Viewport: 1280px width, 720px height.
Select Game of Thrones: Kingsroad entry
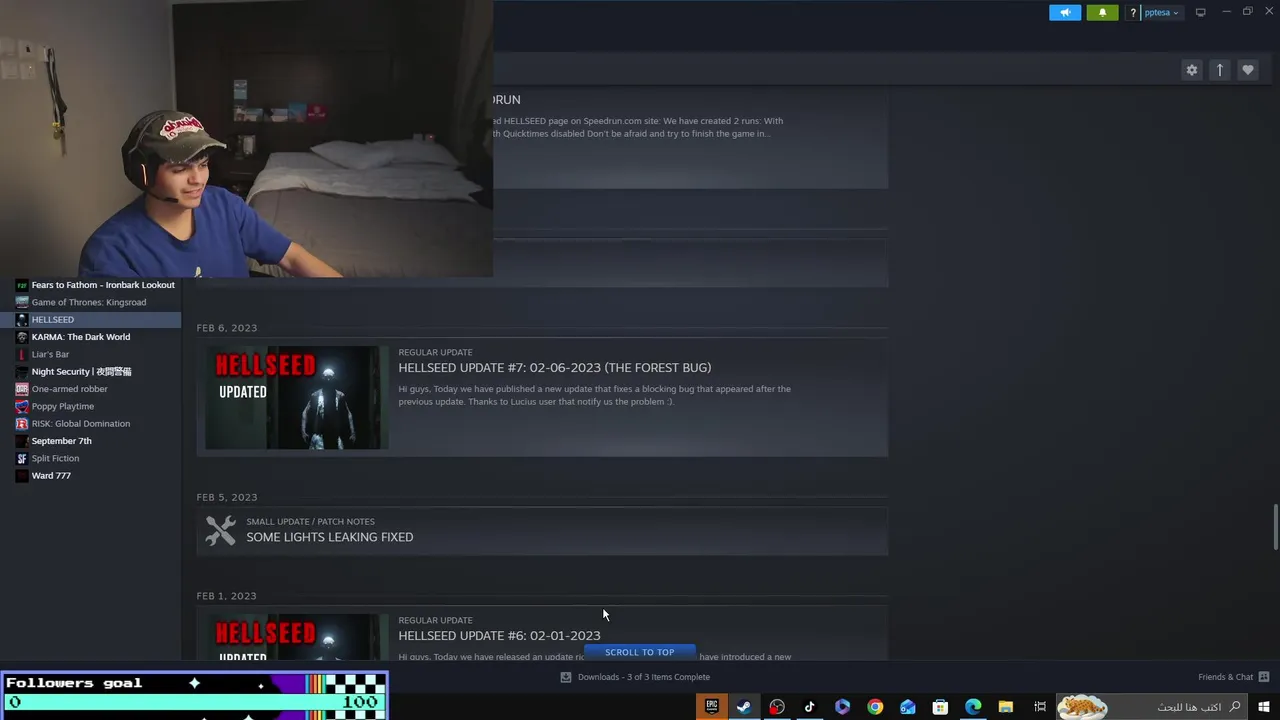tap(90, 302)
